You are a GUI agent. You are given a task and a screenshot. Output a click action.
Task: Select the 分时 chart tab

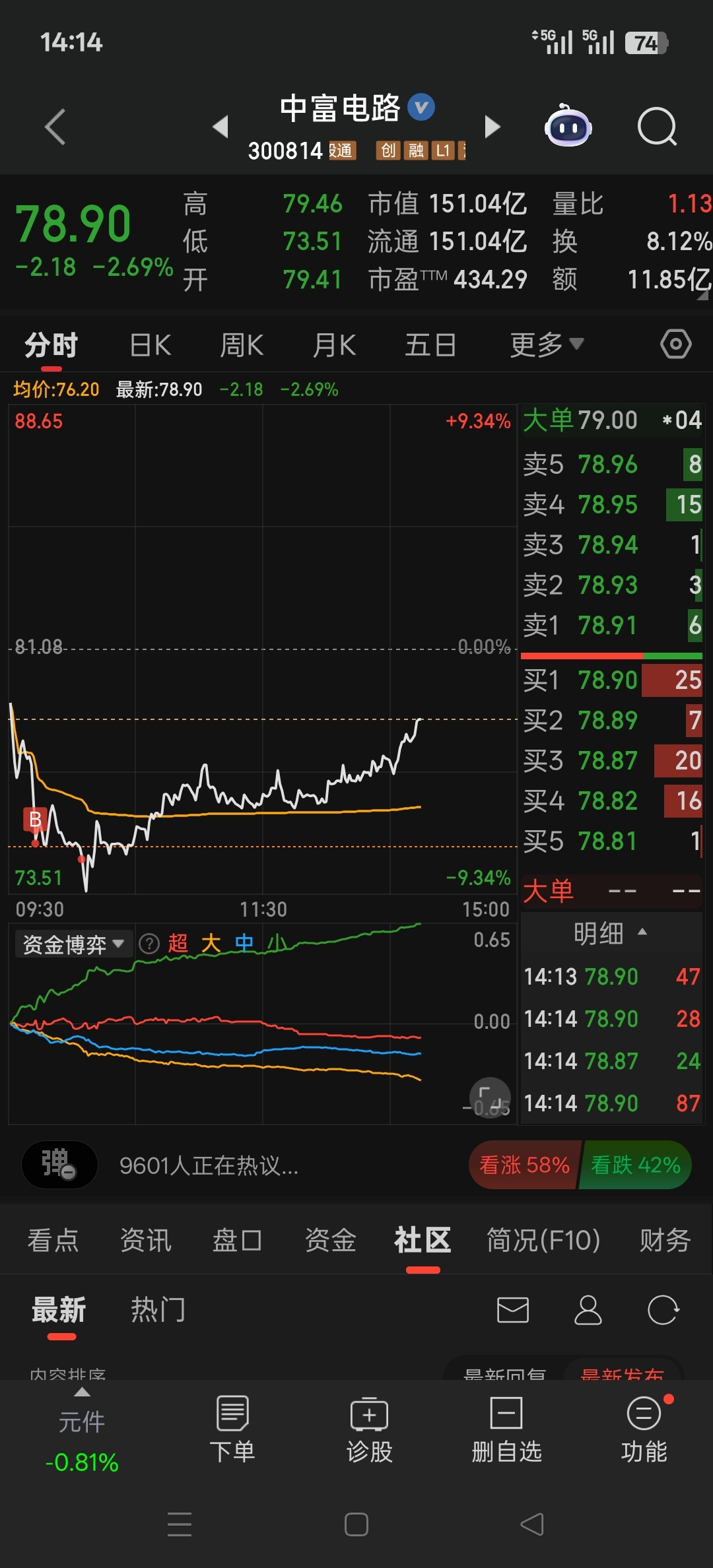(x=51, y=344)
